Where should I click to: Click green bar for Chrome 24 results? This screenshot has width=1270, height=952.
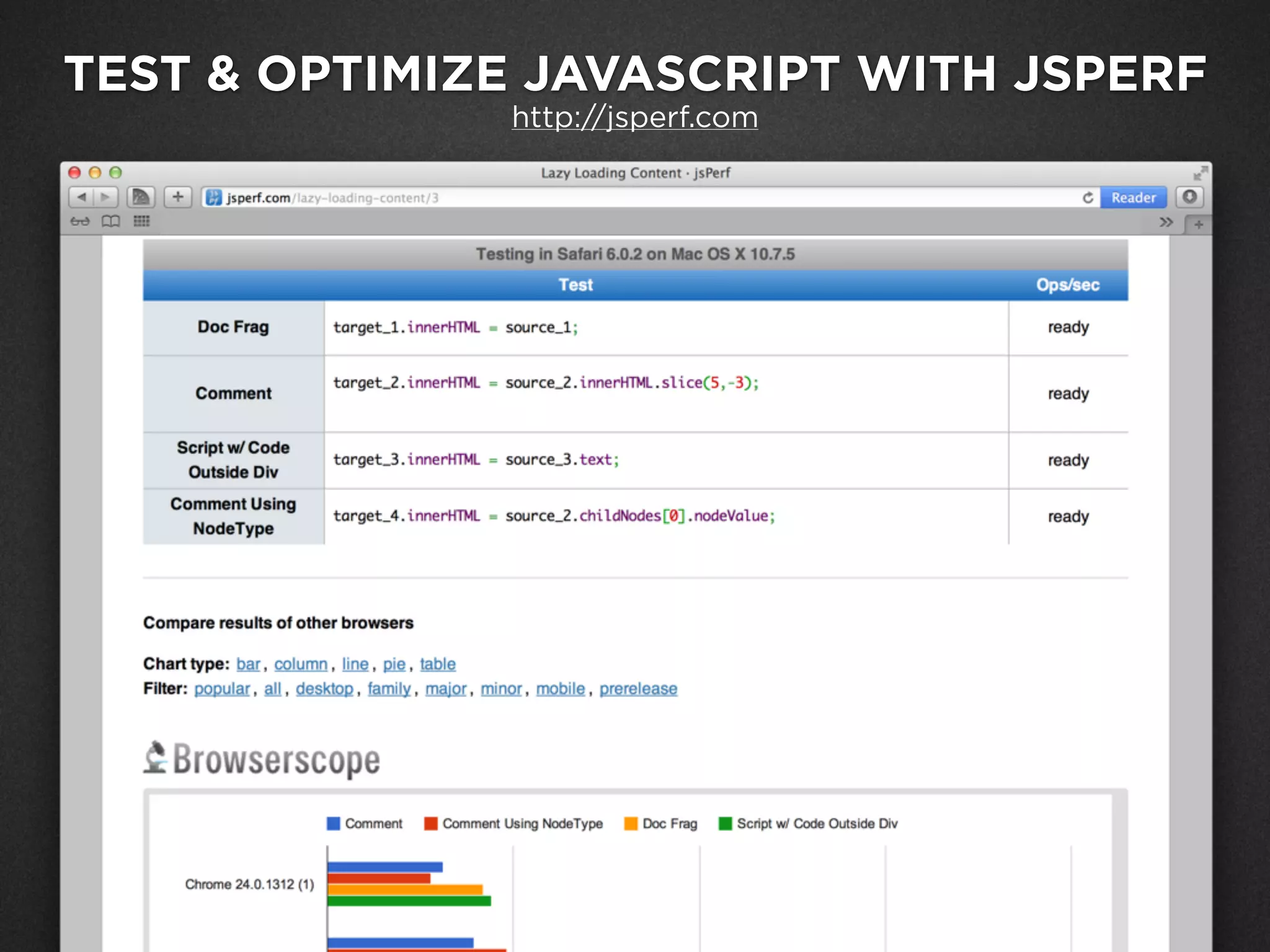coord(409,901)
